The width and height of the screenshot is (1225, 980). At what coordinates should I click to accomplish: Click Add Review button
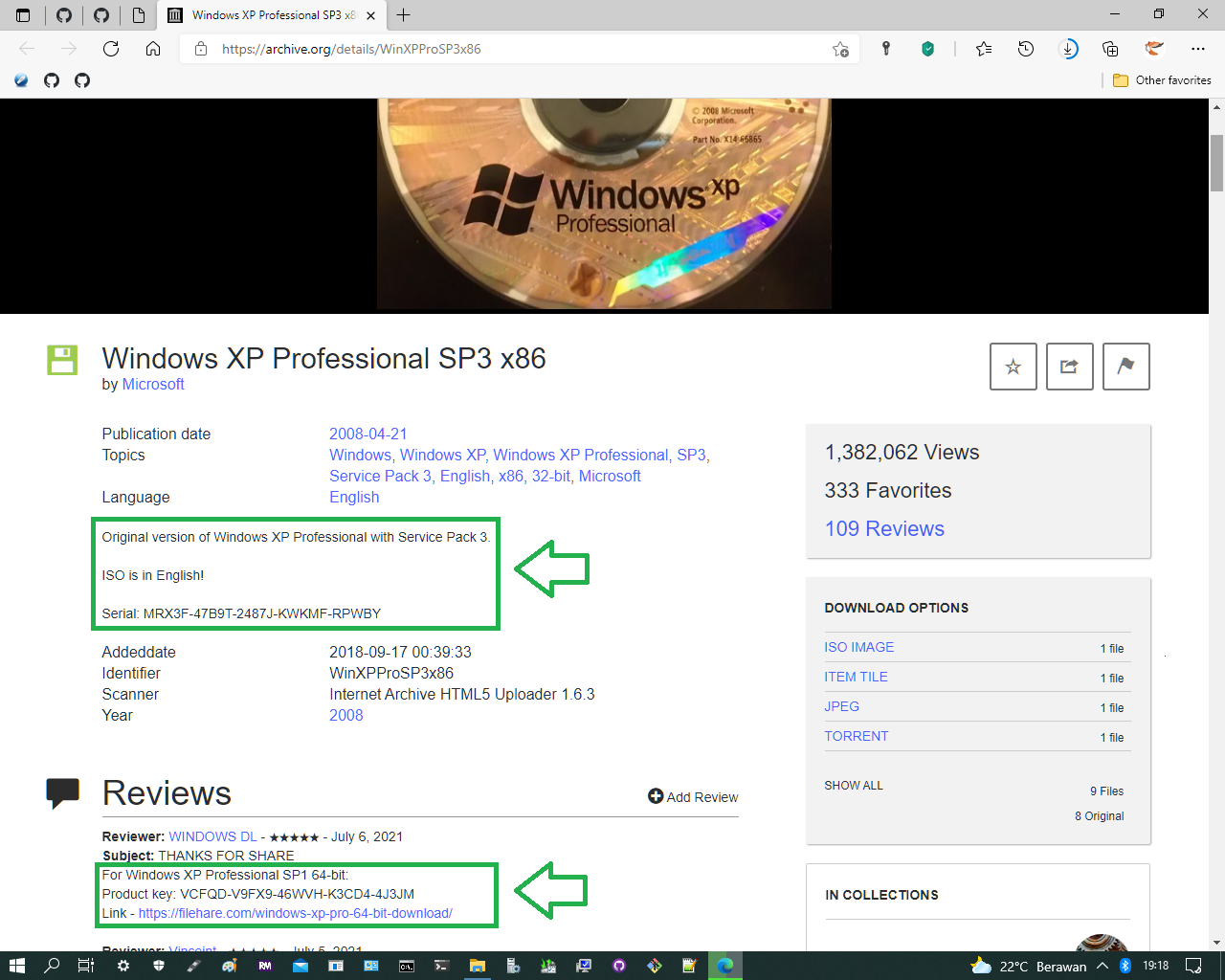(693, 796)
